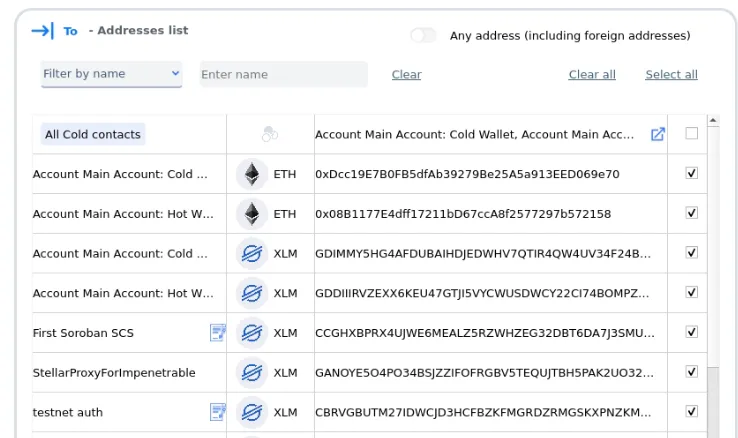Click address starting GDDIIIRVZEXX6KEU47

(482, 293)
